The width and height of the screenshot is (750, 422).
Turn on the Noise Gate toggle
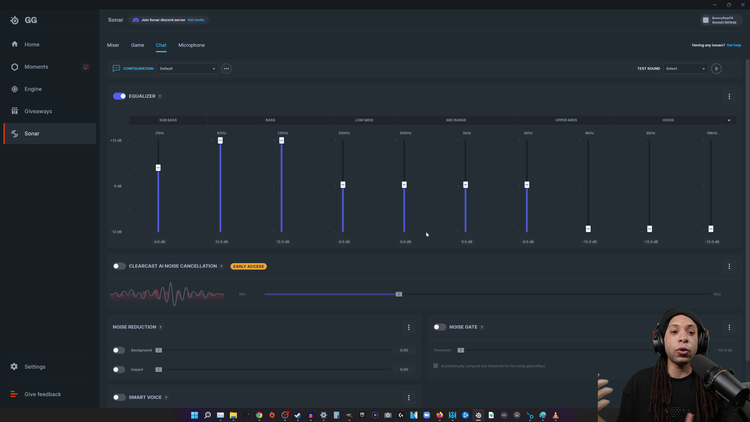tap(440, 327)
